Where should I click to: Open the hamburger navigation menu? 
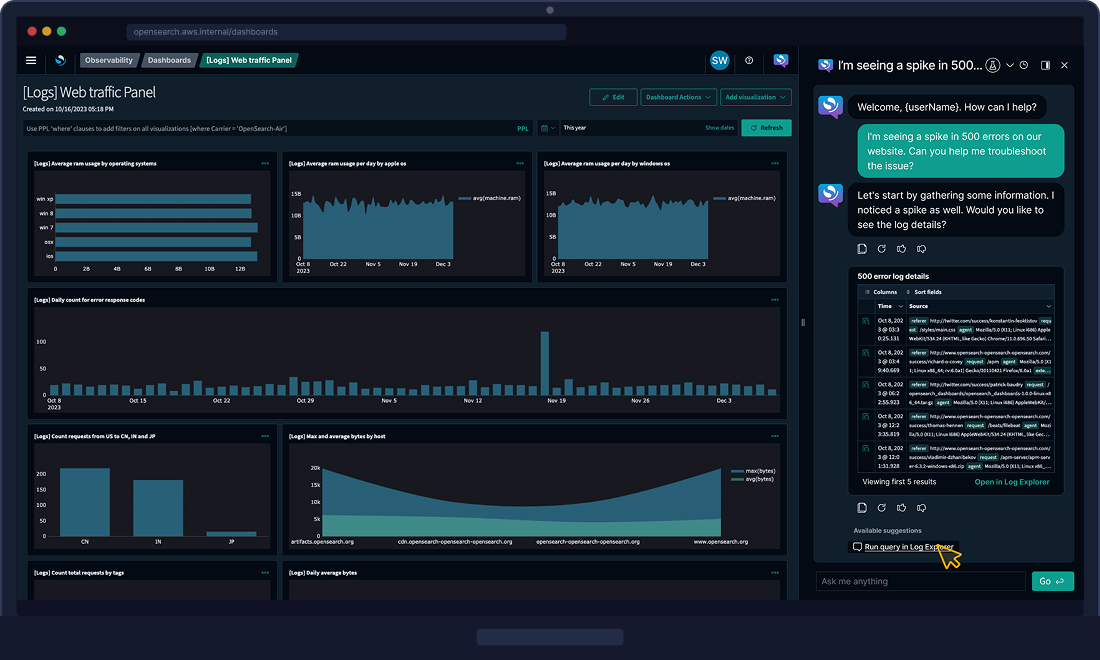[31, 60]
